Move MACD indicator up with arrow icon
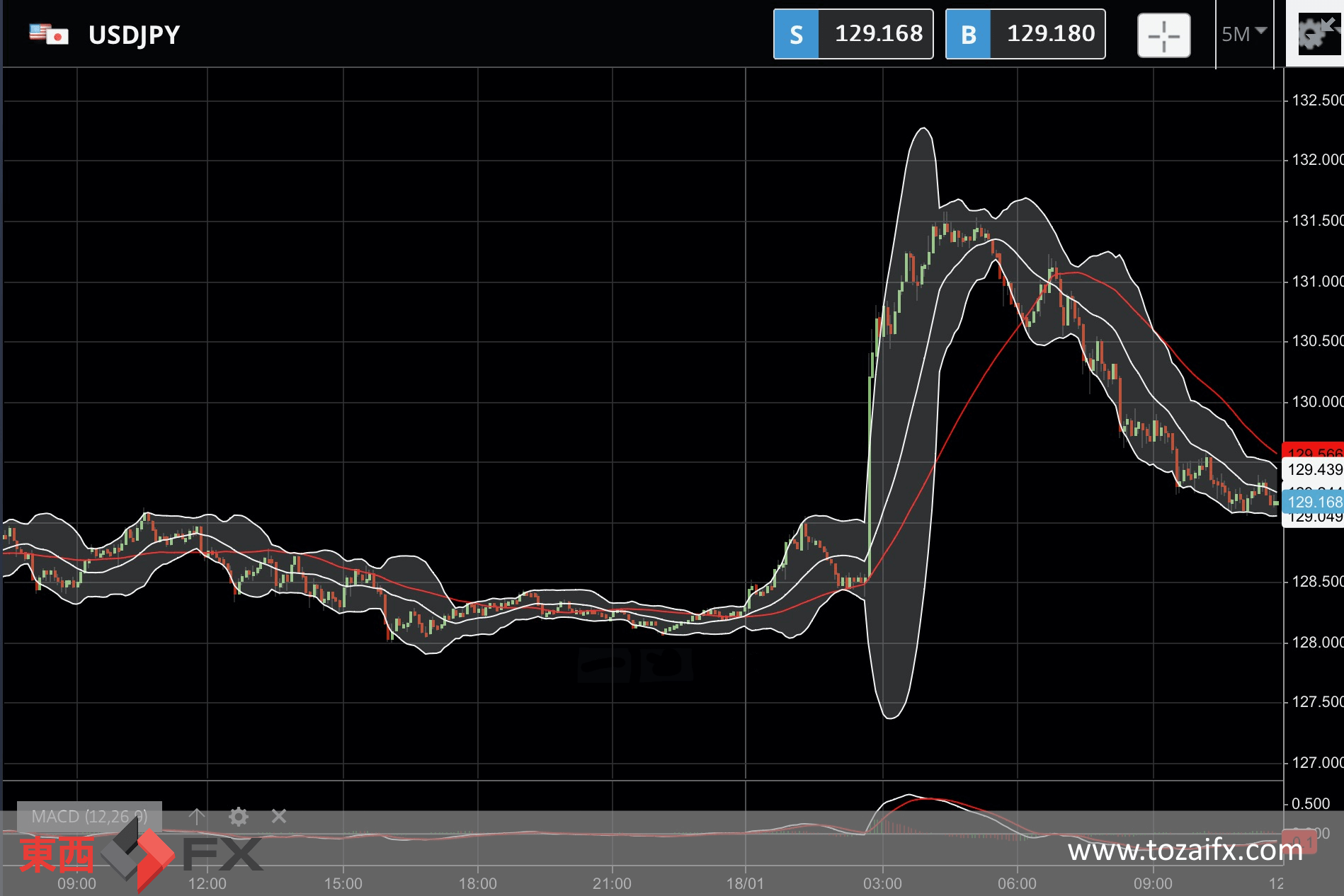The width and height of the screenshot is (1344, 896). tap(197, 817)
